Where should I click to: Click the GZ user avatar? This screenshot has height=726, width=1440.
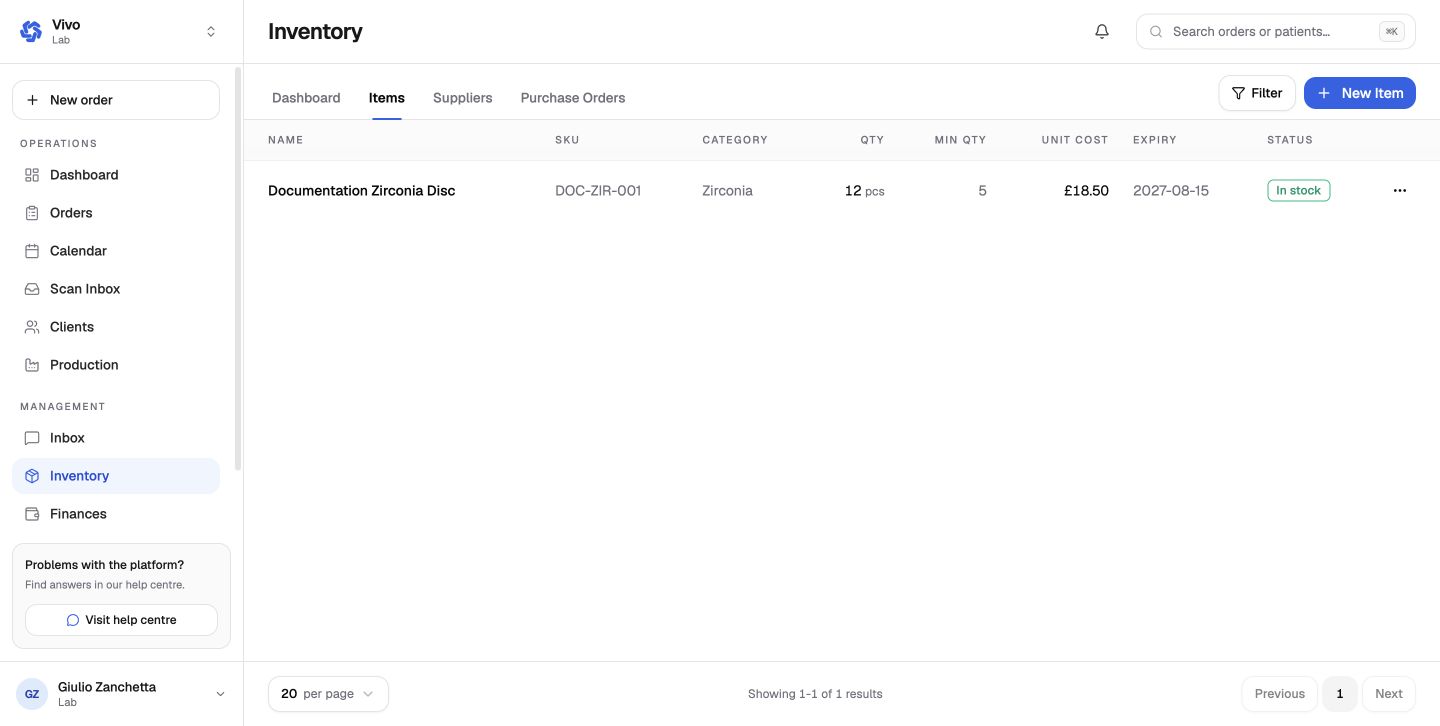pyautogui.click(x=32, y=694)
